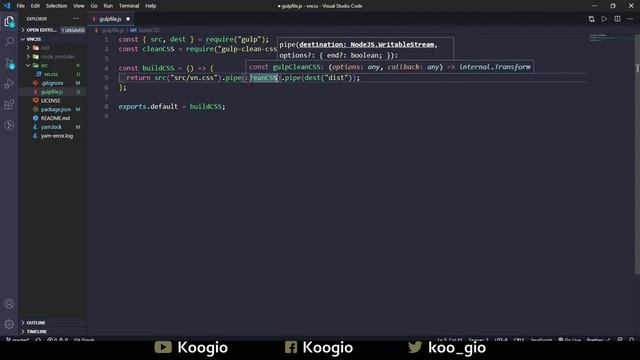Open the Edit menu

(35, 6)
